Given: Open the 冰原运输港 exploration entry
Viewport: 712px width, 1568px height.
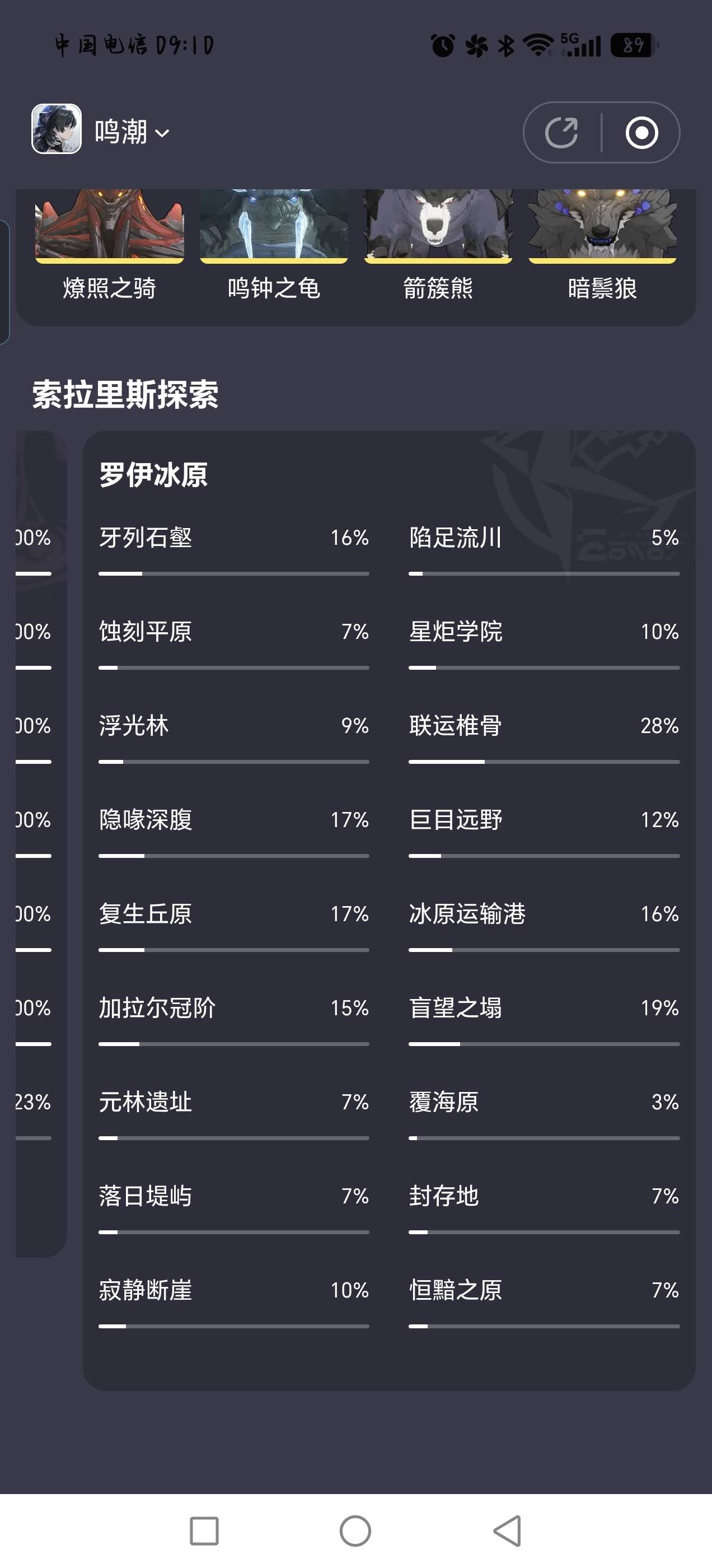Looking at the screenshot, I should click(544, 925).
